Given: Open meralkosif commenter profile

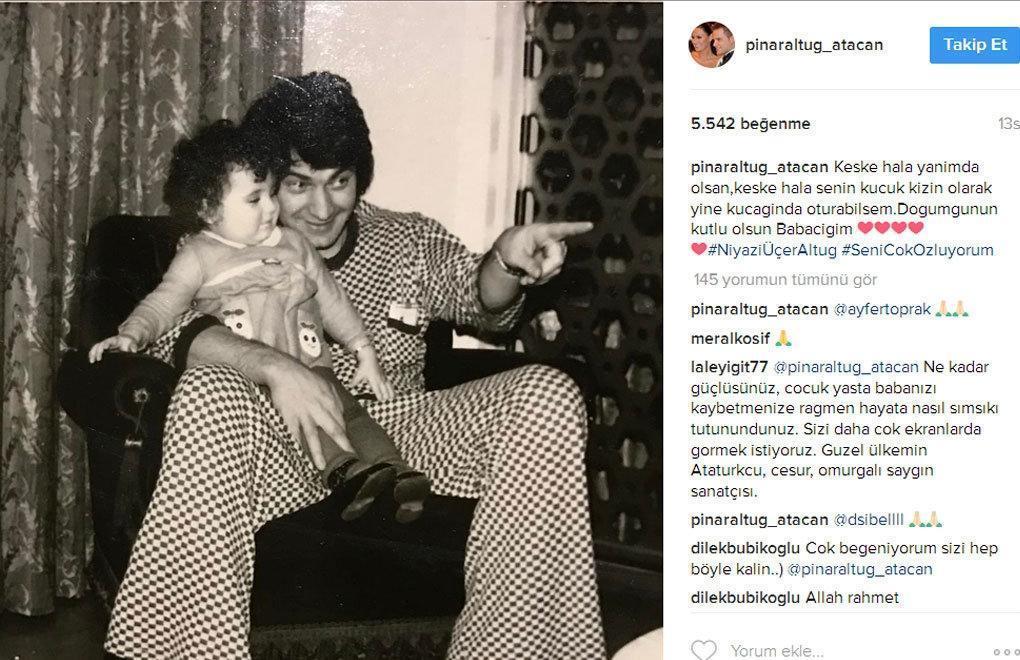Looking at the screenshot, I should tap(731, 339).
